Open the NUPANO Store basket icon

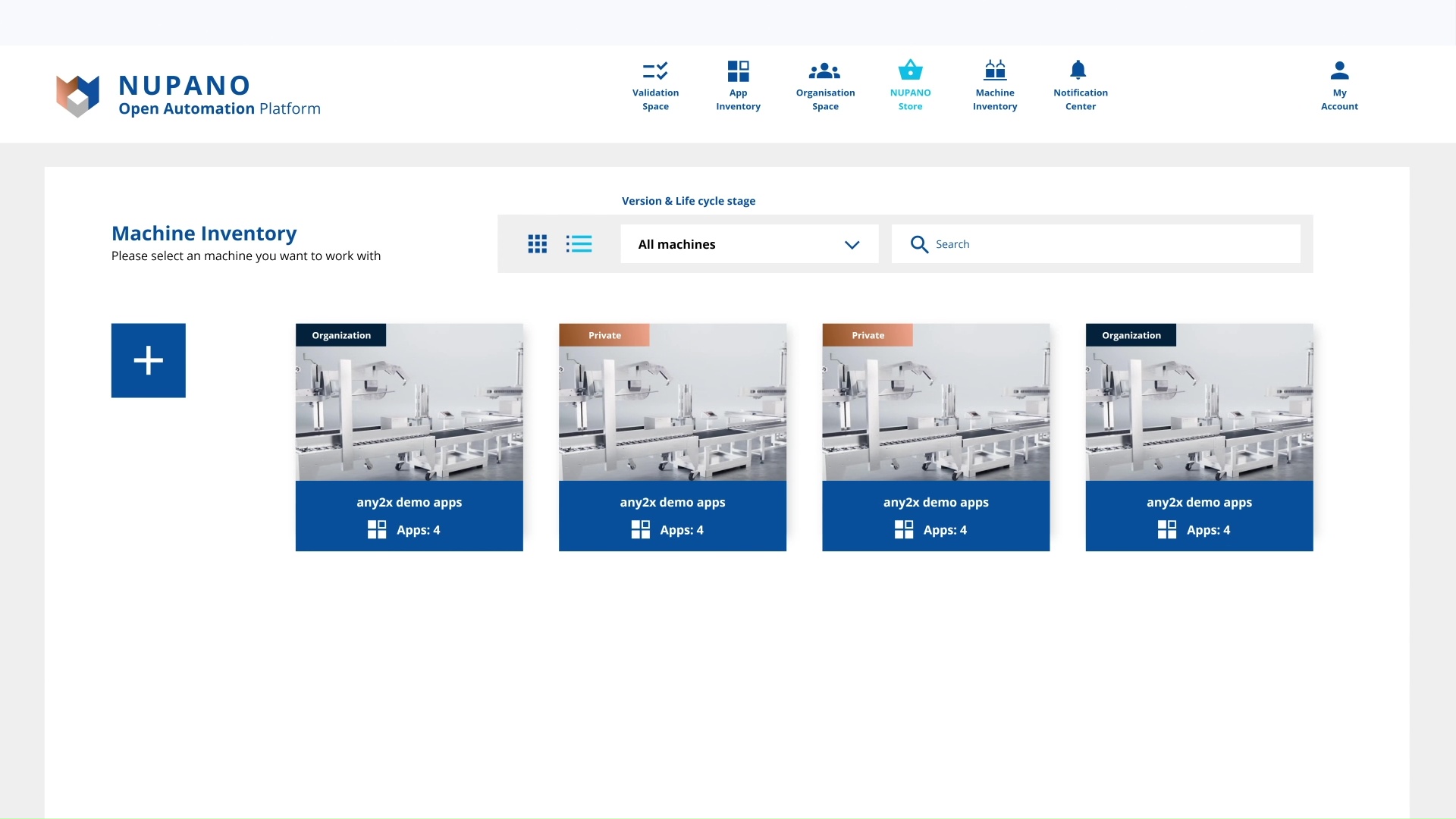point(910,71)
